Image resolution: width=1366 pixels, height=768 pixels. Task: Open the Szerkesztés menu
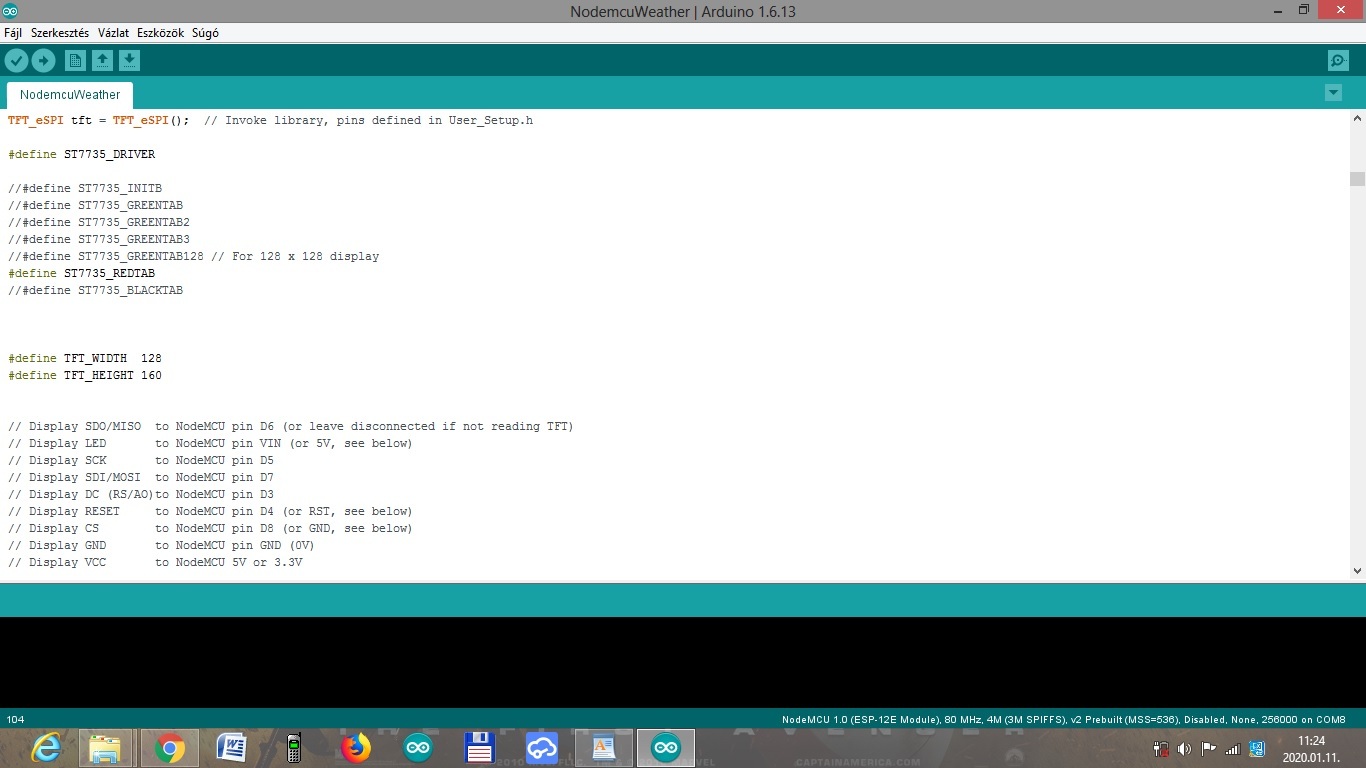coord(60,33)
